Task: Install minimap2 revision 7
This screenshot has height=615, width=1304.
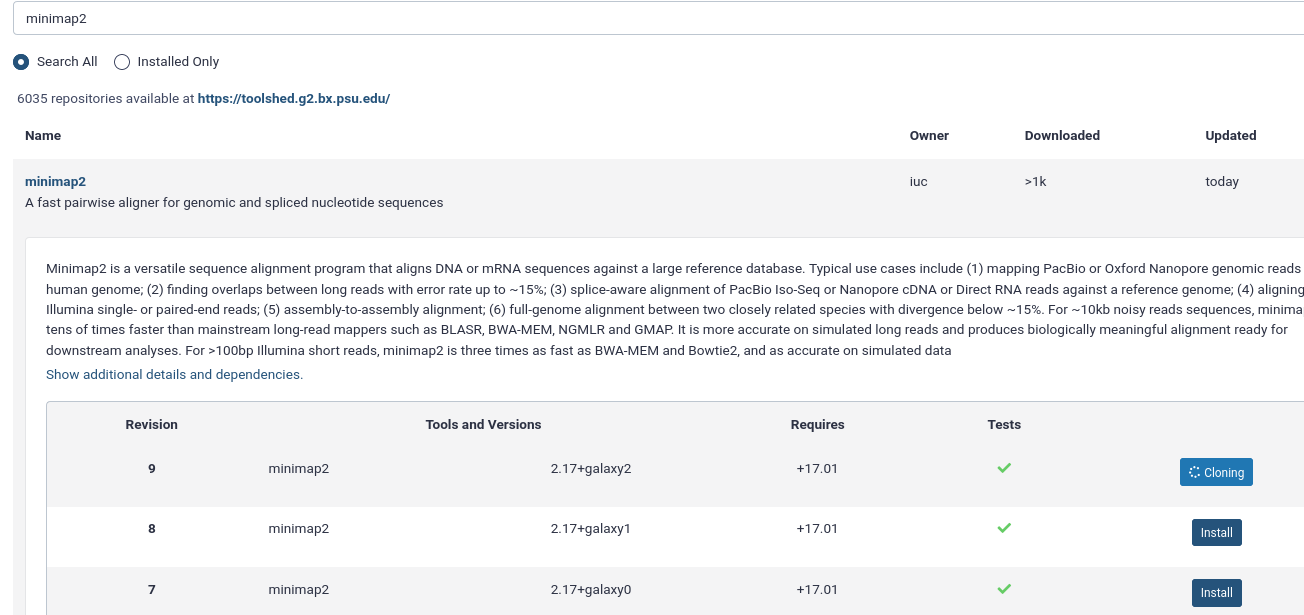Action: coord(1216,592)
